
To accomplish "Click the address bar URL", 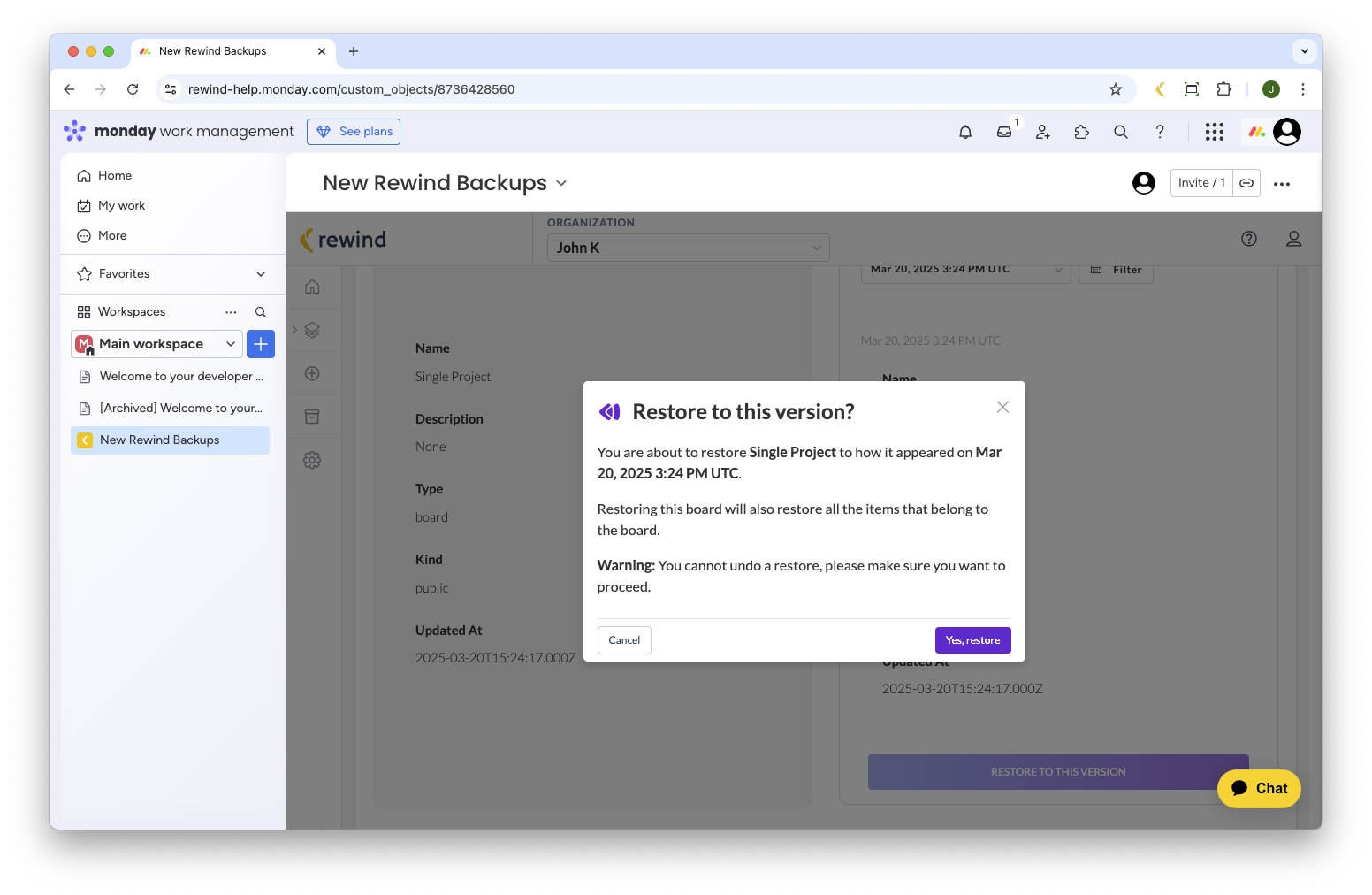I will coord(351,89).
